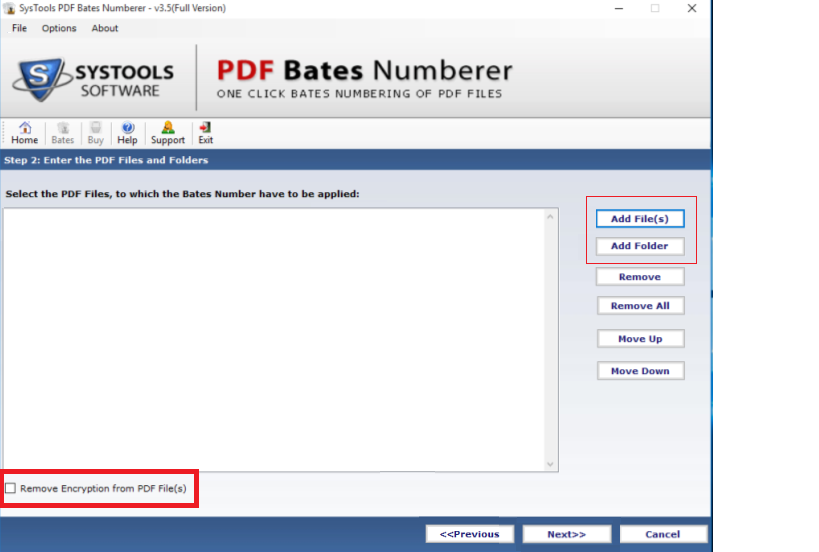Click the Exit toolbar icon
Viewport: 819px width, 552px height.
click(205, 133)
